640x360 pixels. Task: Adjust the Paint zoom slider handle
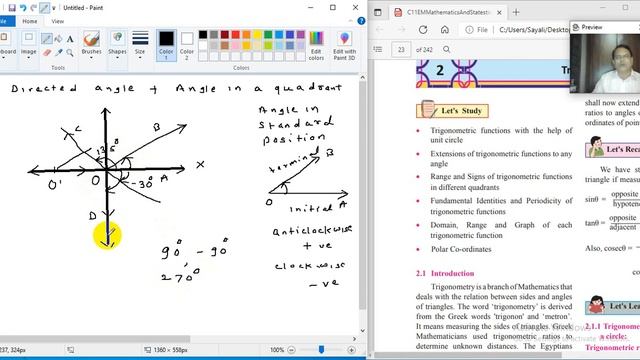pyautogui.click(x=321, y=350)
